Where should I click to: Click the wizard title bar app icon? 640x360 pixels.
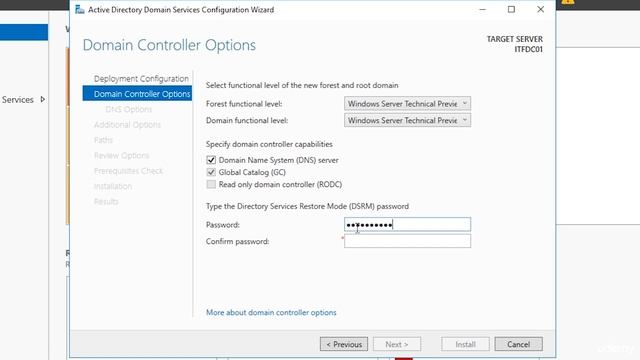(80, 9)
